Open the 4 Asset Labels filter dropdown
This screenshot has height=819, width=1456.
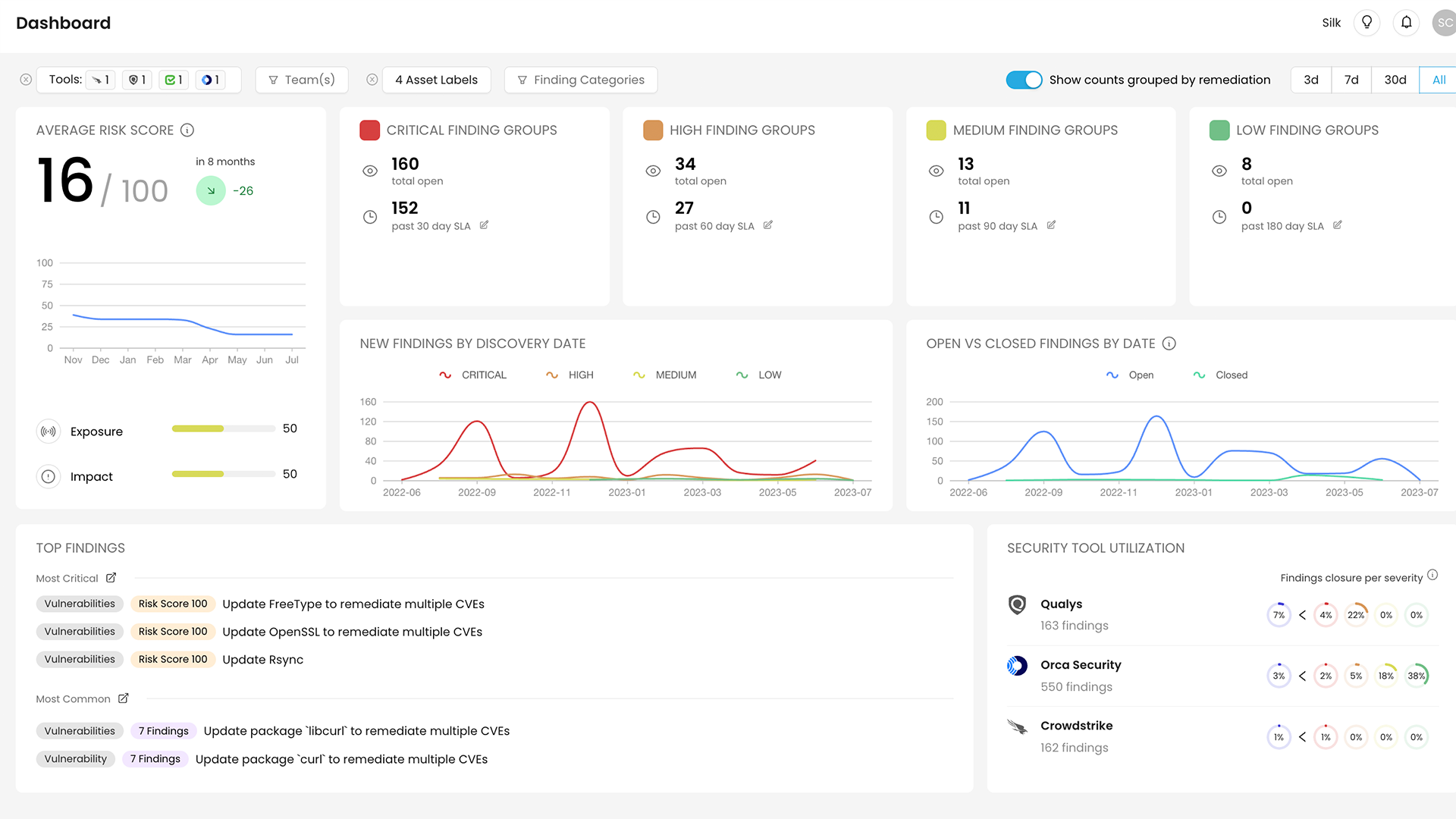click(x=436, y=79)
